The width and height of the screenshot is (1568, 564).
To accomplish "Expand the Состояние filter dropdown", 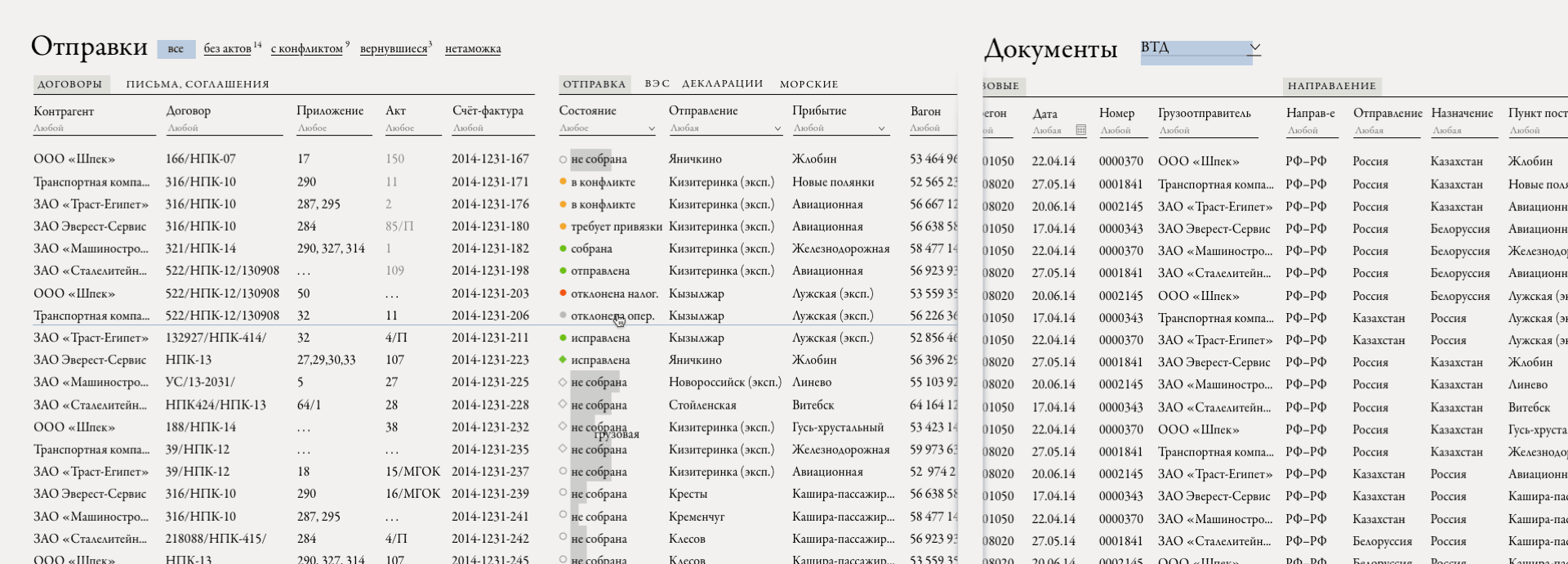I will (651, 128).
